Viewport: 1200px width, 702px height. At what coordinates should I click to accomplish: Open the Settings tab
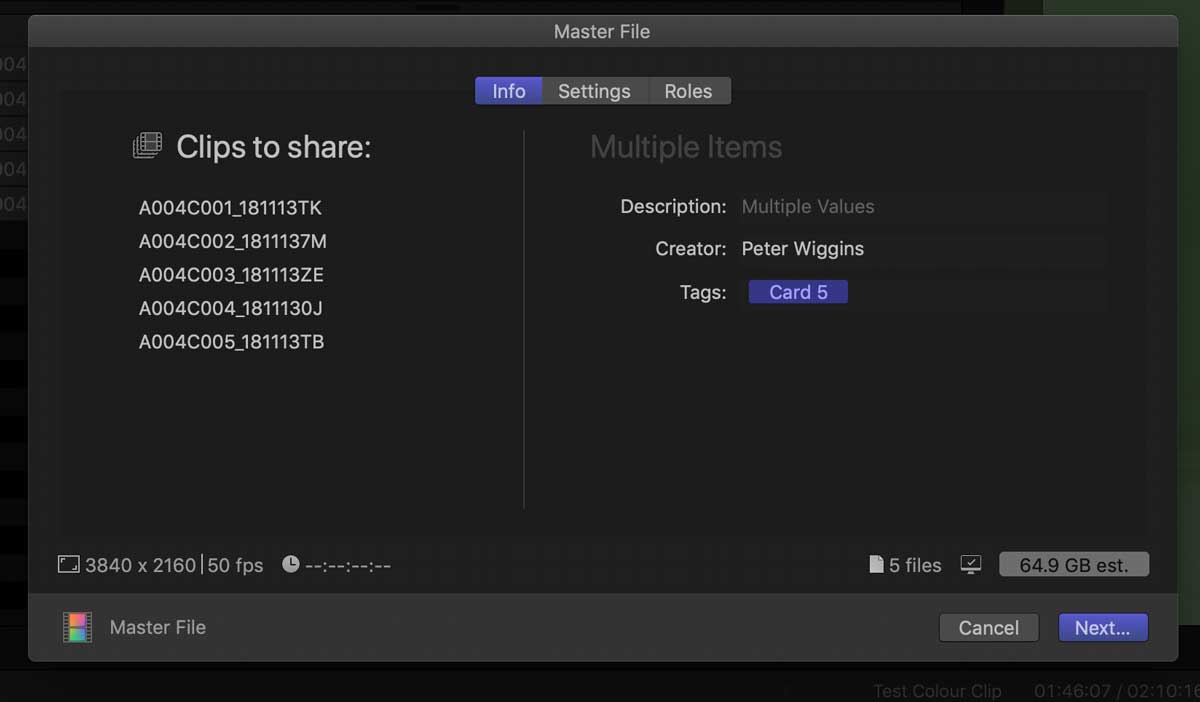point(594,91)
